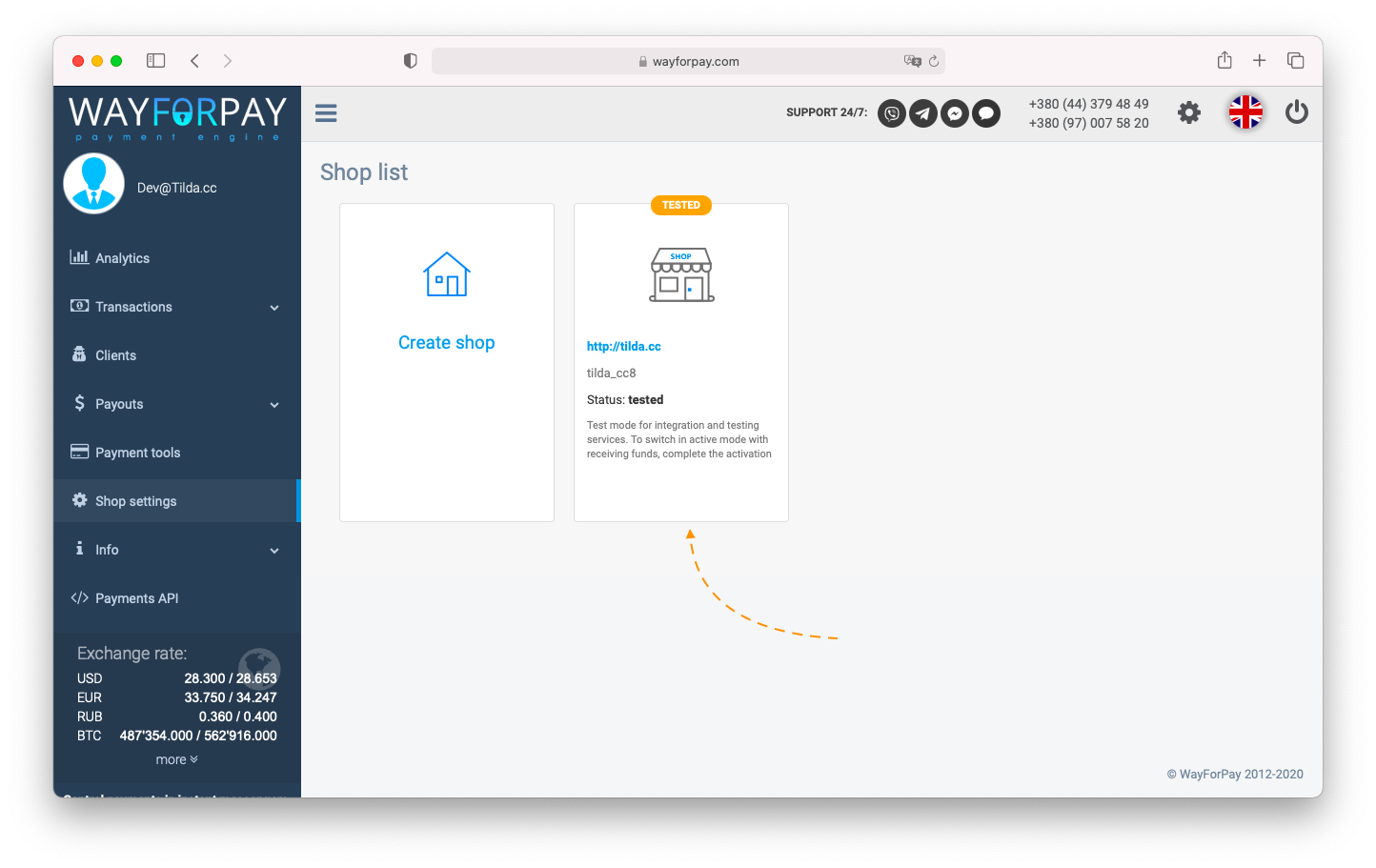The width and height of the screenshot is (1376, 868).
Task: Open the http://tilda.cc shop link
Action: (x=623, y=346)
